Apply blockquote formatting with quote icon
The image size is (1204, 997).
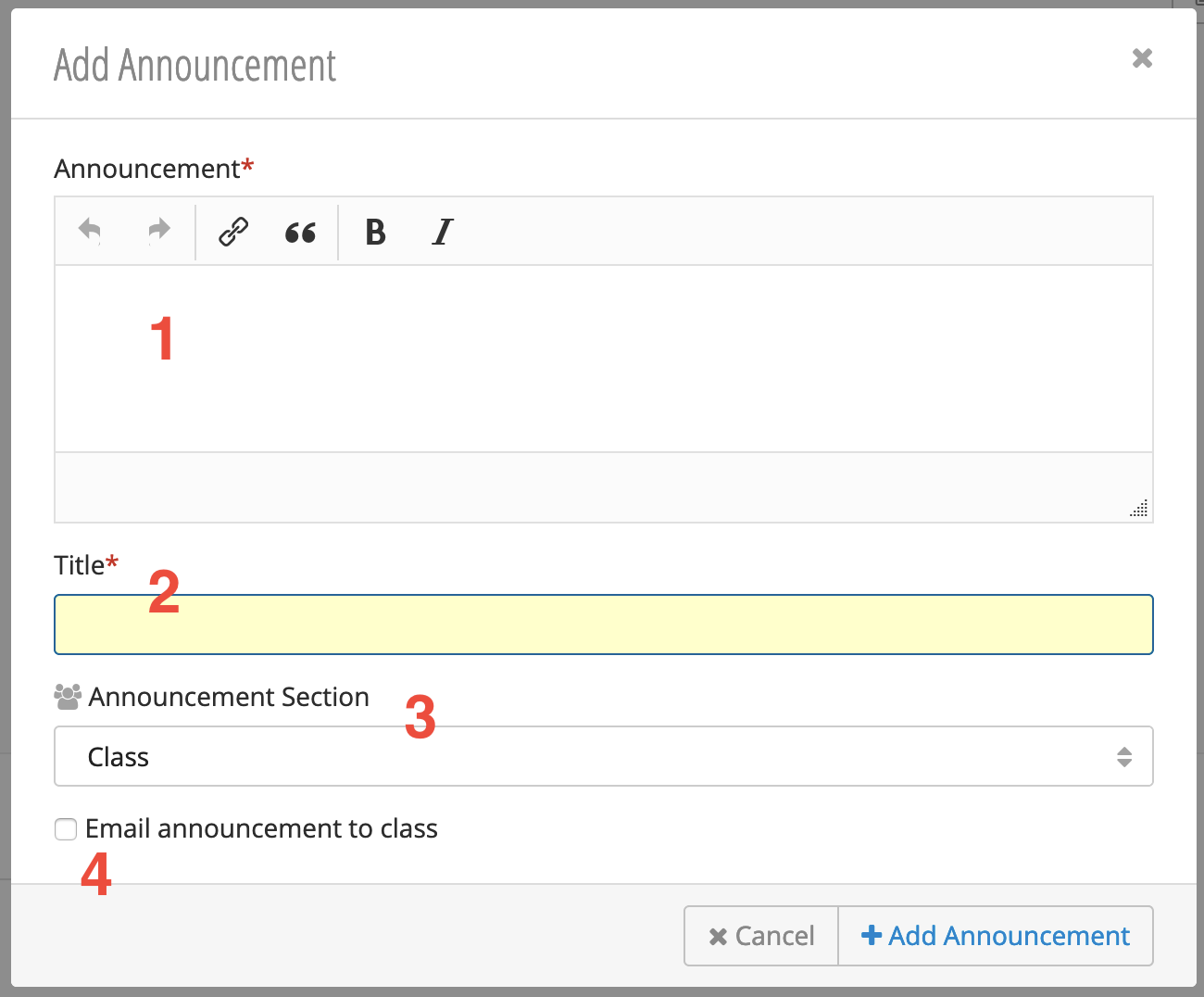(x=300, y=232)
